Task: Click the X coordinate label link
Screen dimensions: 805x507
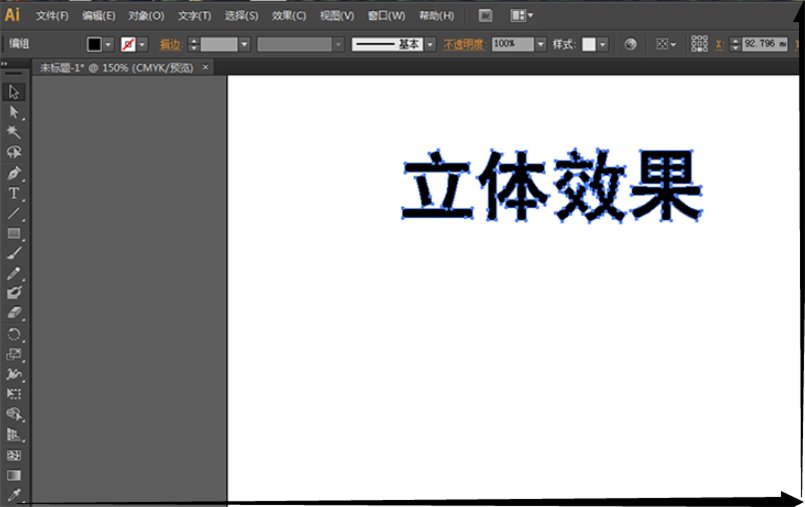Action: 719,45
